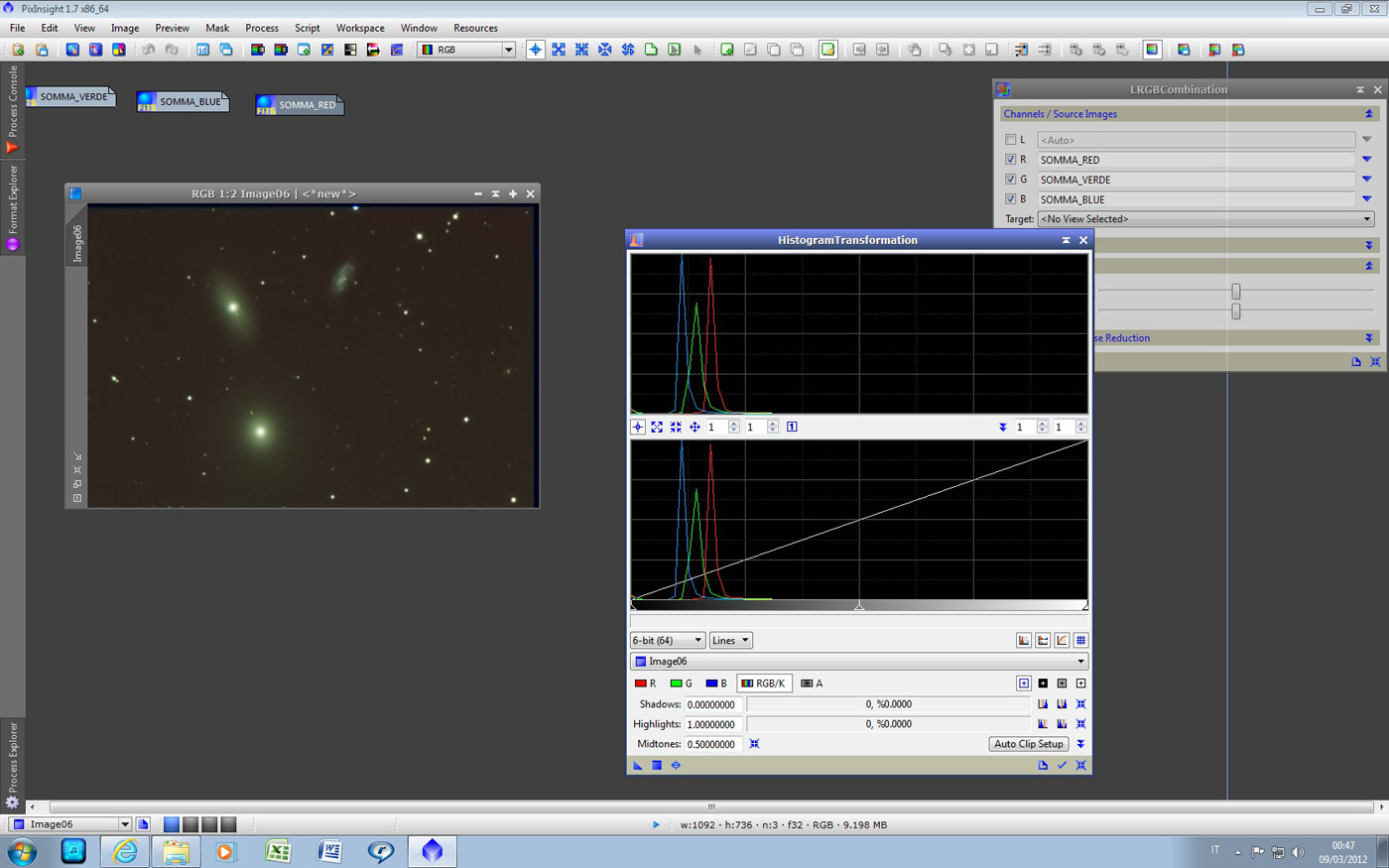The height and width of the screenshot is (868, 1389).
Task: Open the Image06 view selector dropdown
Action: click(x=859, y=662)
